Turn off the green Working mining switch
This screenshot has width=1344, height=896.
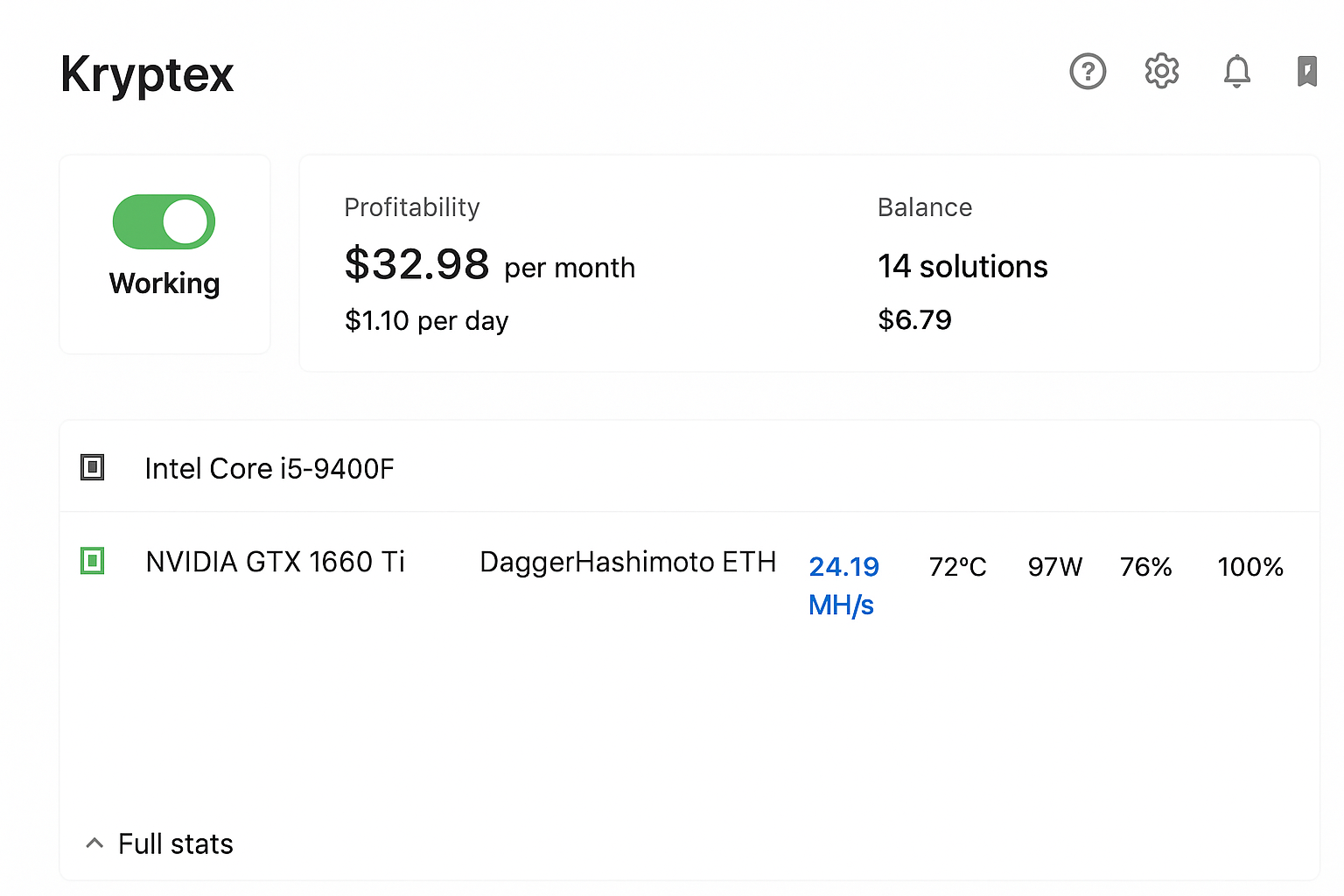(164, 221)
